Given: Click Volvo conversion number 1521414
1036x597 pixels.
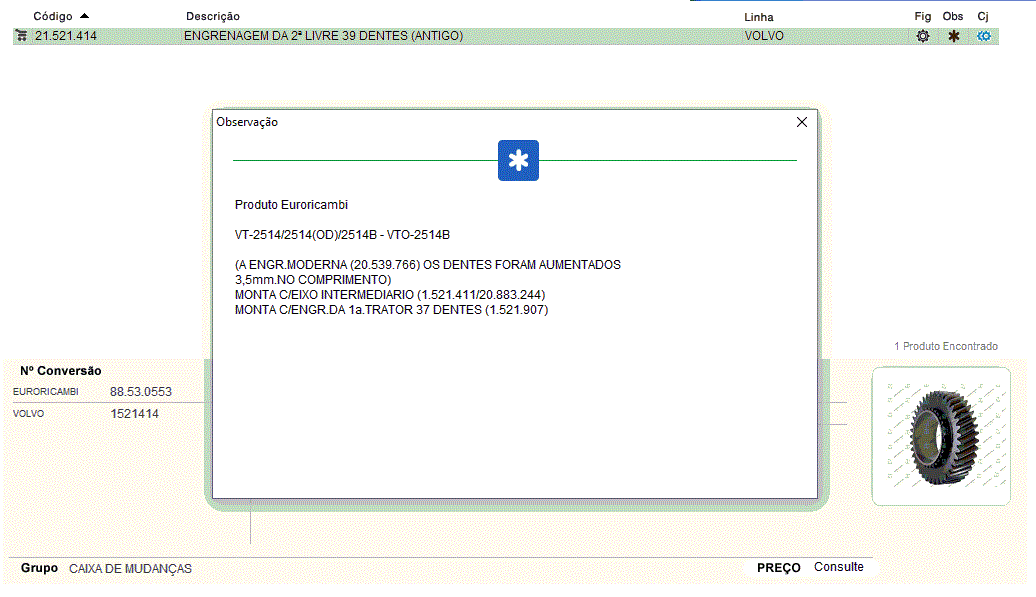Looking at the screenshot, I should coord(134,414).
